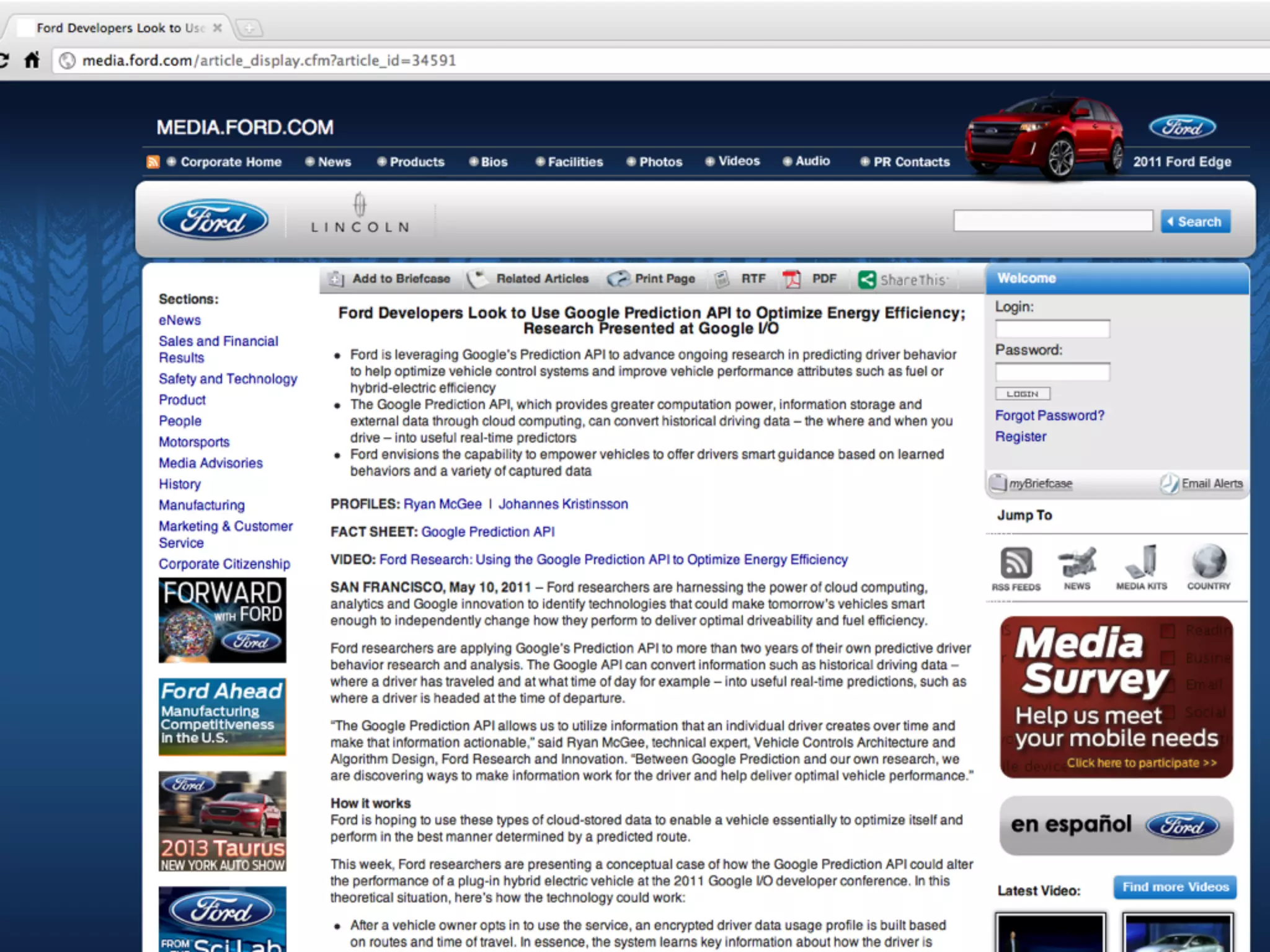Open the Ford Research video link
This screenshot has width=1270, height=952.
613,560
